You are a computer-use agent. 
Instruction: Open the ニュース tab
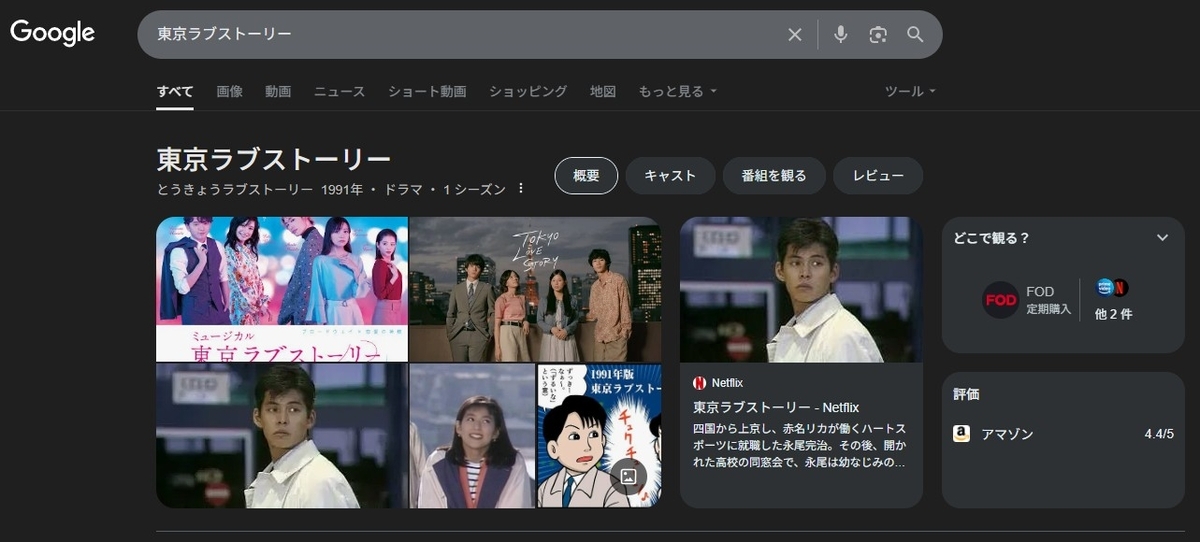click(x=340, y=91)
